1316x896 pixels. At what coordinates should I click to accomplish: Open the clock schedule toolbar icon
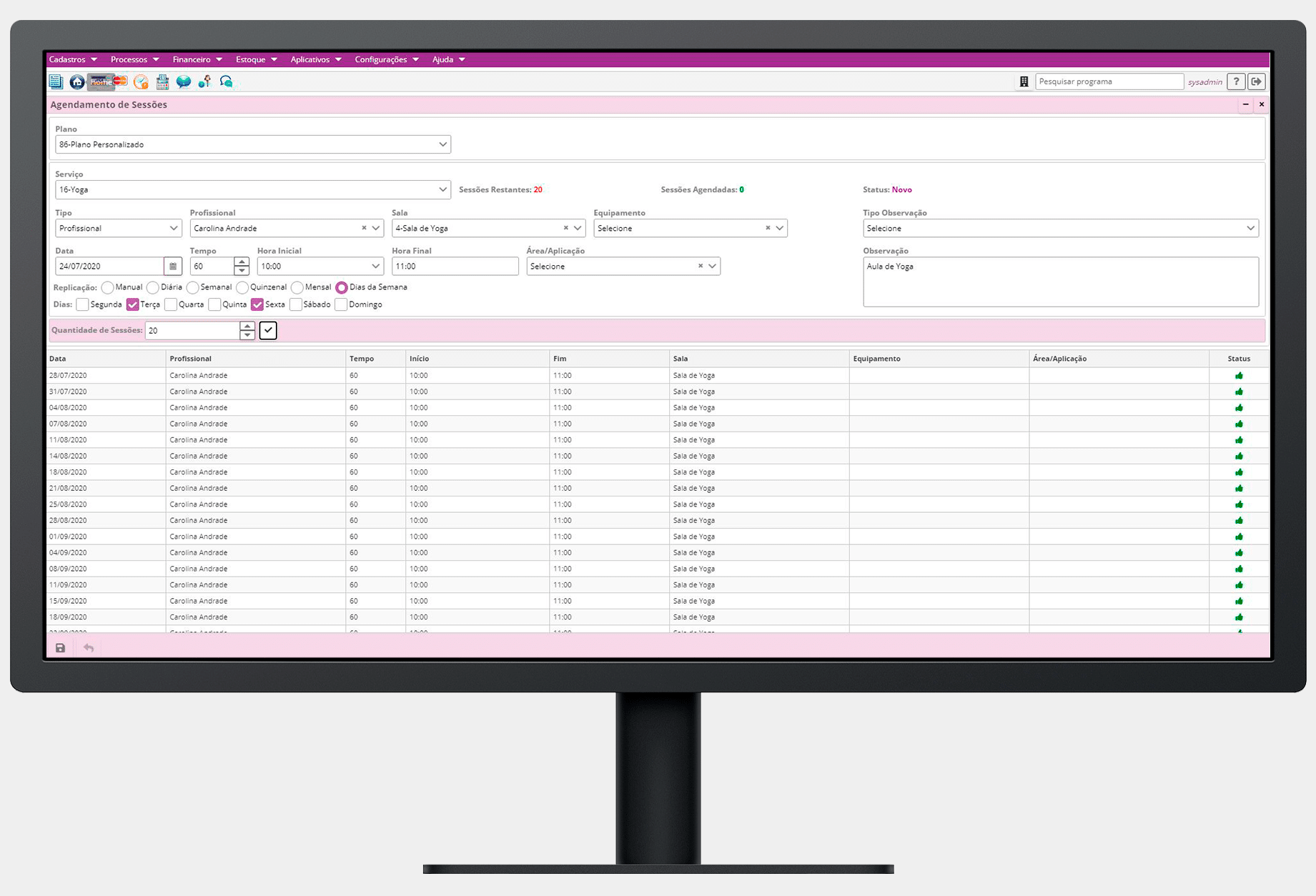coord(141,82)
